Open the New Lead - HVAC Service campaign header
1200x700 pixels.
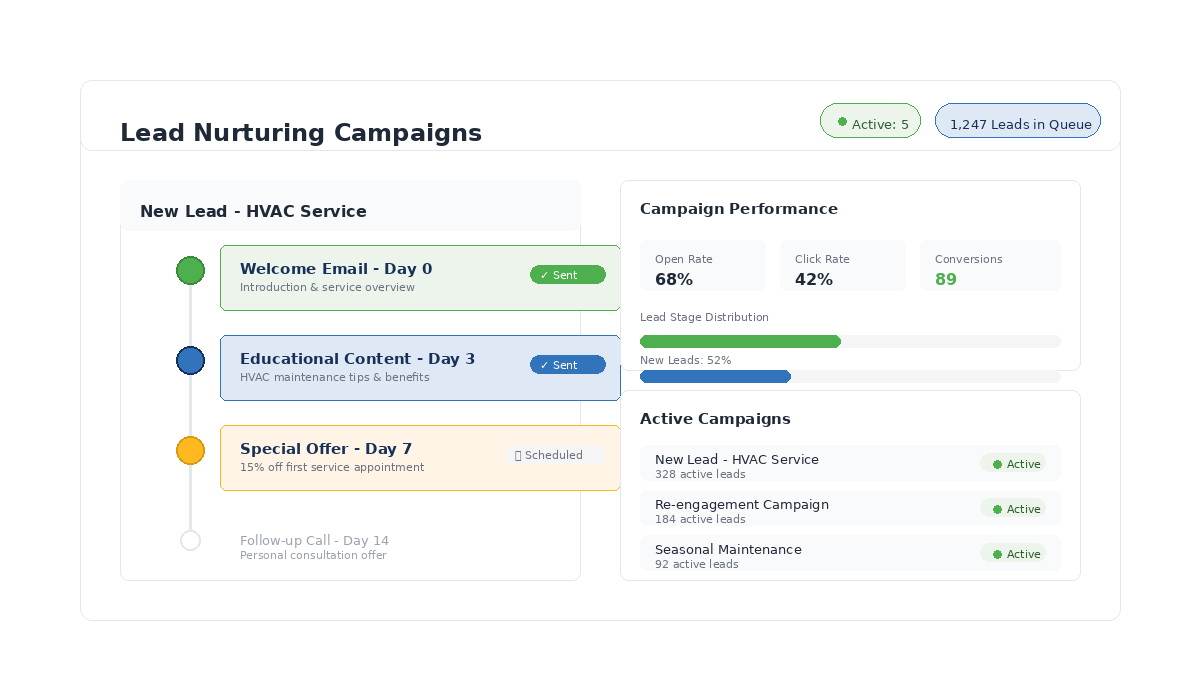[252, 211]
